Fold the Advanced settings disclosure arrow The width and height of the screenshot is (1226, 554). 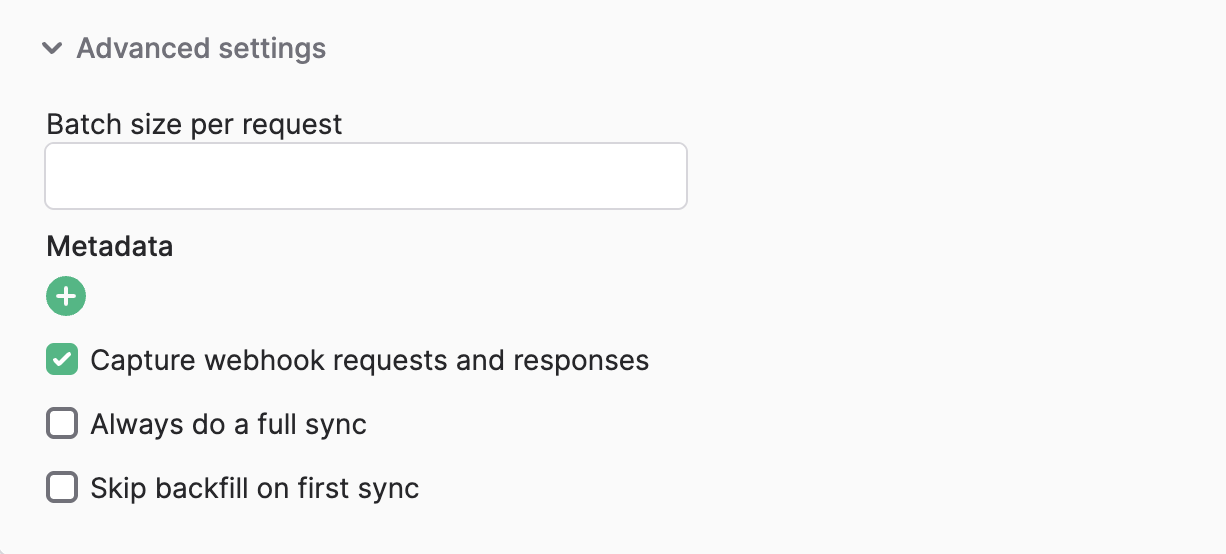tap(53, 48)
